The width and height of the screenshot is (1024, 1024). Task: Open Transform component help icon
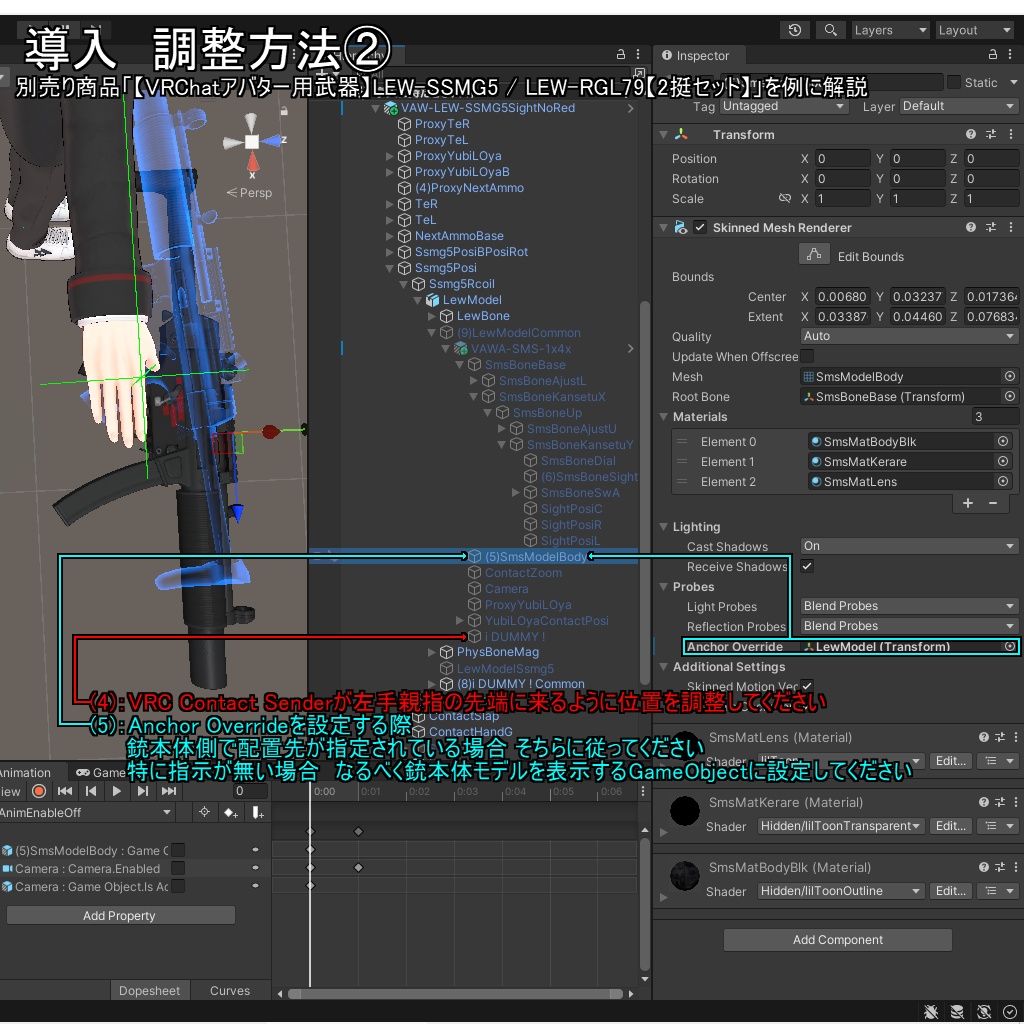pyautogui.click(x=971, y=135)
